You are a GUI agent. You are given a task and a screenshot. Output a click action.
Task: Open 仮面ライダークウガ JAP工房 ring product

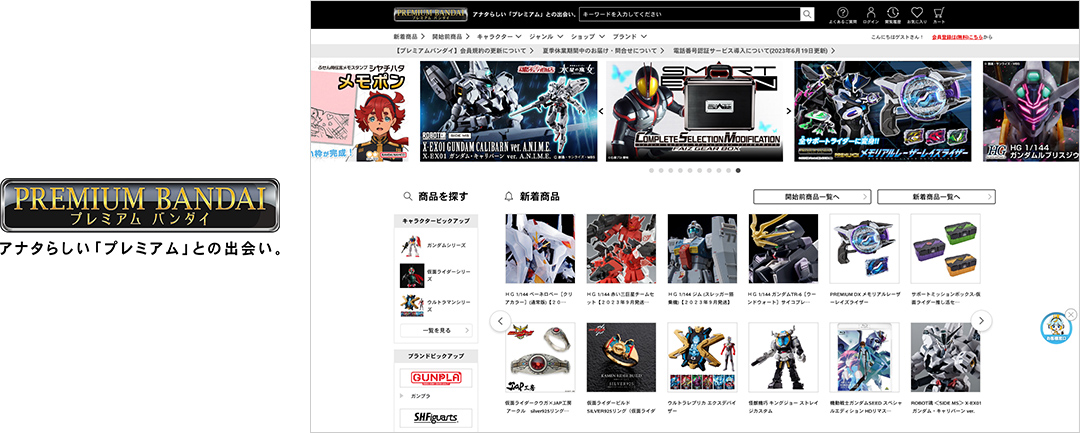(x=539, y=357)
